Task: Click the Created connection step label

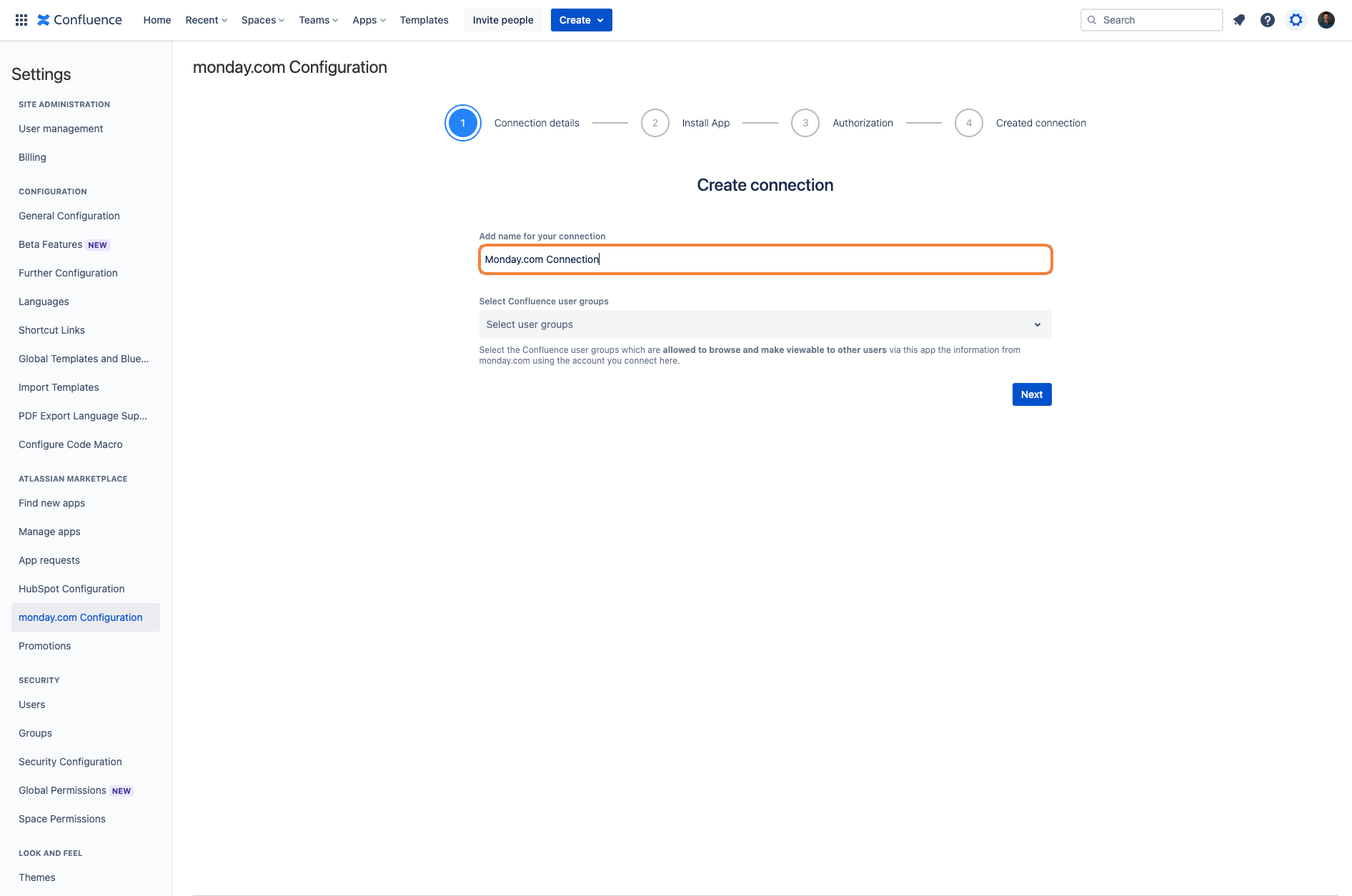Action: pyautogui.click(x=1041, y=123)
